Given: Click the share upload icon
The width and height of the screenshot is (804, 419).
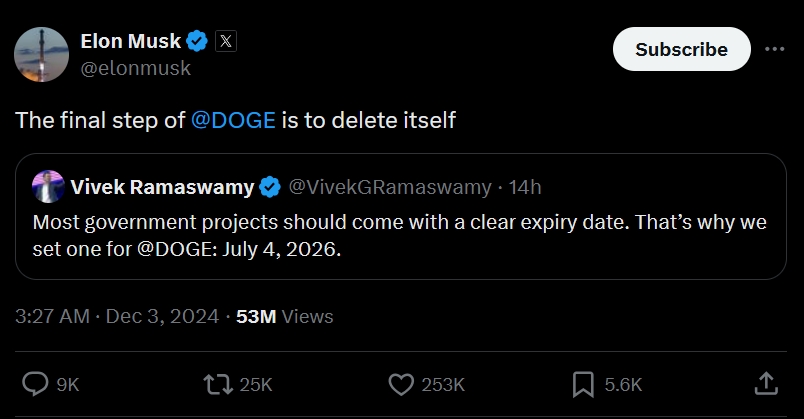Looking at the screenshot, I should pos(765,384).
